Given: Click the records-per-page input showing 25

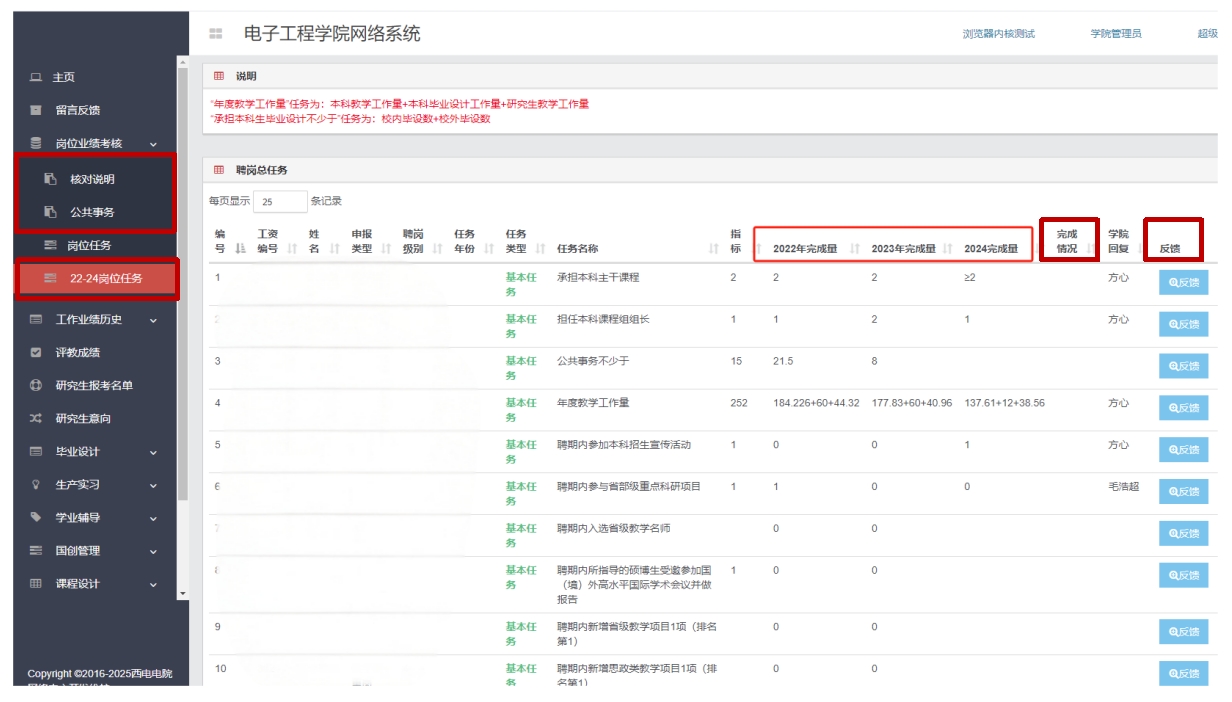Looking at the screenshot, I should (x=280, y=202).
